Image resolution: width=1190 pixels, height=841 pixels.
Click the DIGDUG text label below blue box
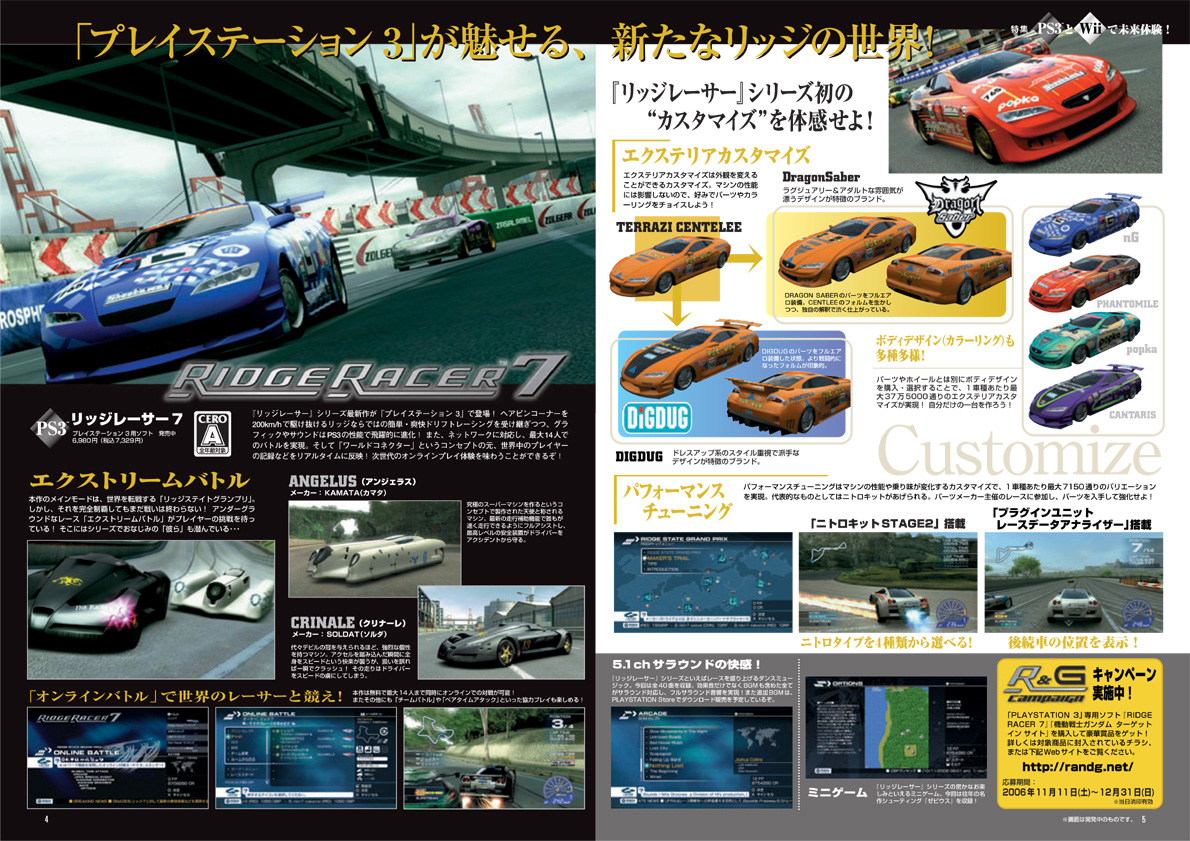point(639,457)
